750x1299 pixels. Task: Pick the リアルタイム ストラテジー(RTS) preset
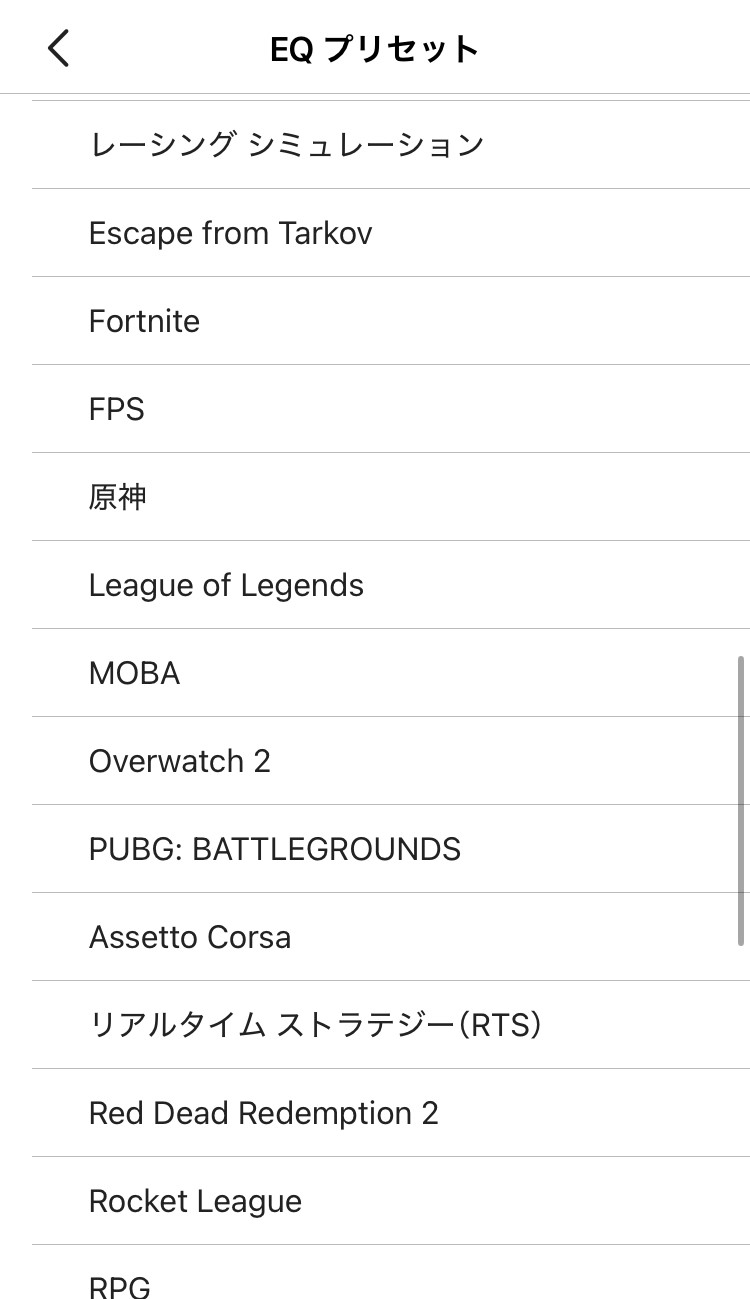pyautogui.click(x=315, y=1025)
